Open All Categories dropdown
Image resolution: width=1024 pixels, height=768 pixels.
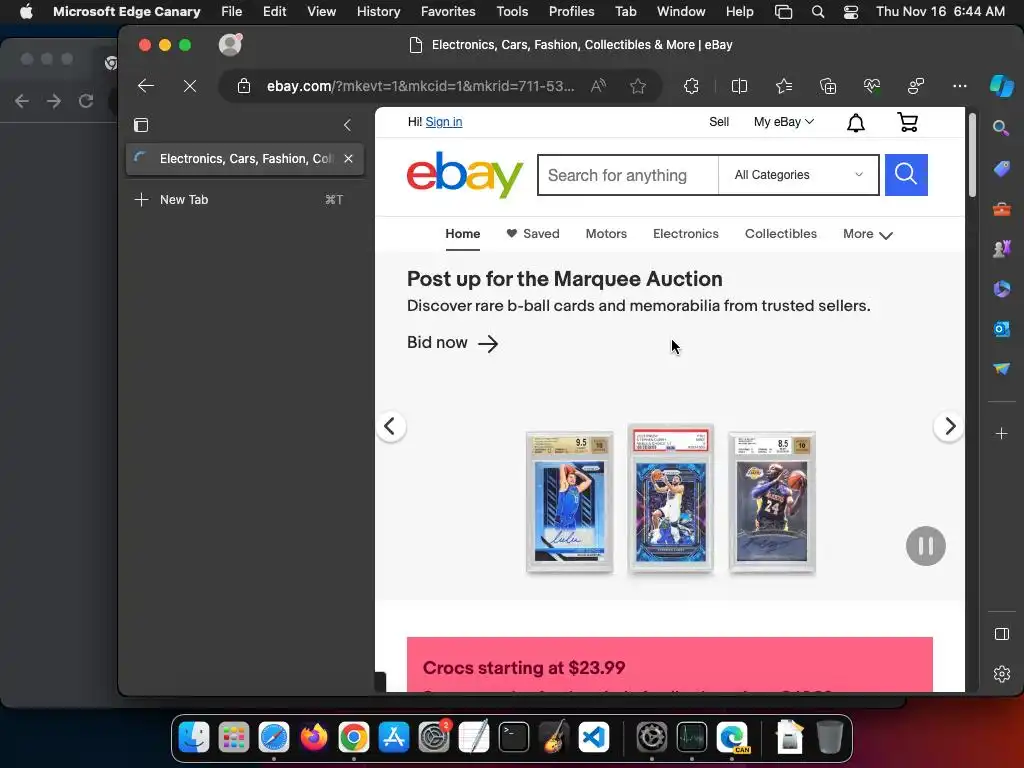click(798, 175)
